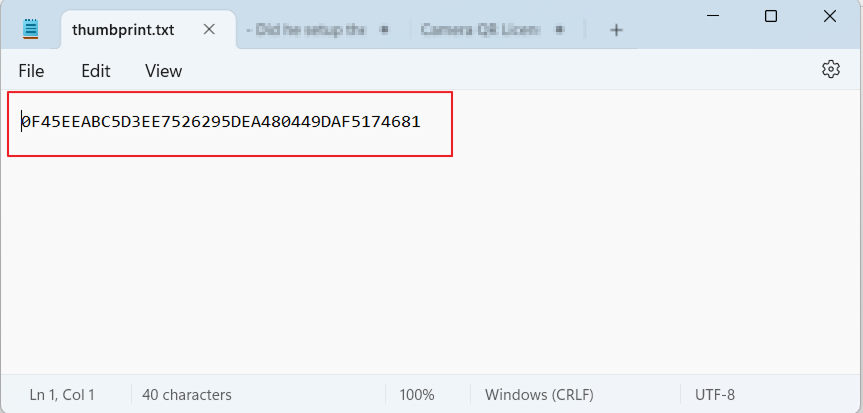The width and height of the screenshot is (863, 413).
Task: Open the Edit menu
Action: tap(96, 71)
